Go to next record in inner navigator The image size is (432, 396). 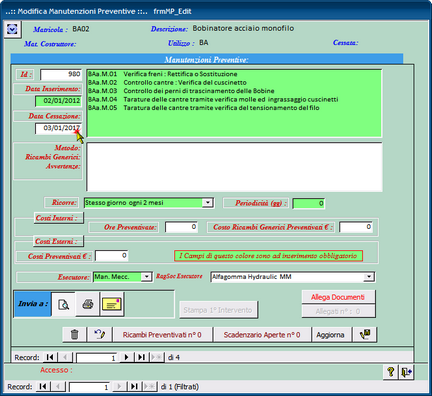click(126, 357)
